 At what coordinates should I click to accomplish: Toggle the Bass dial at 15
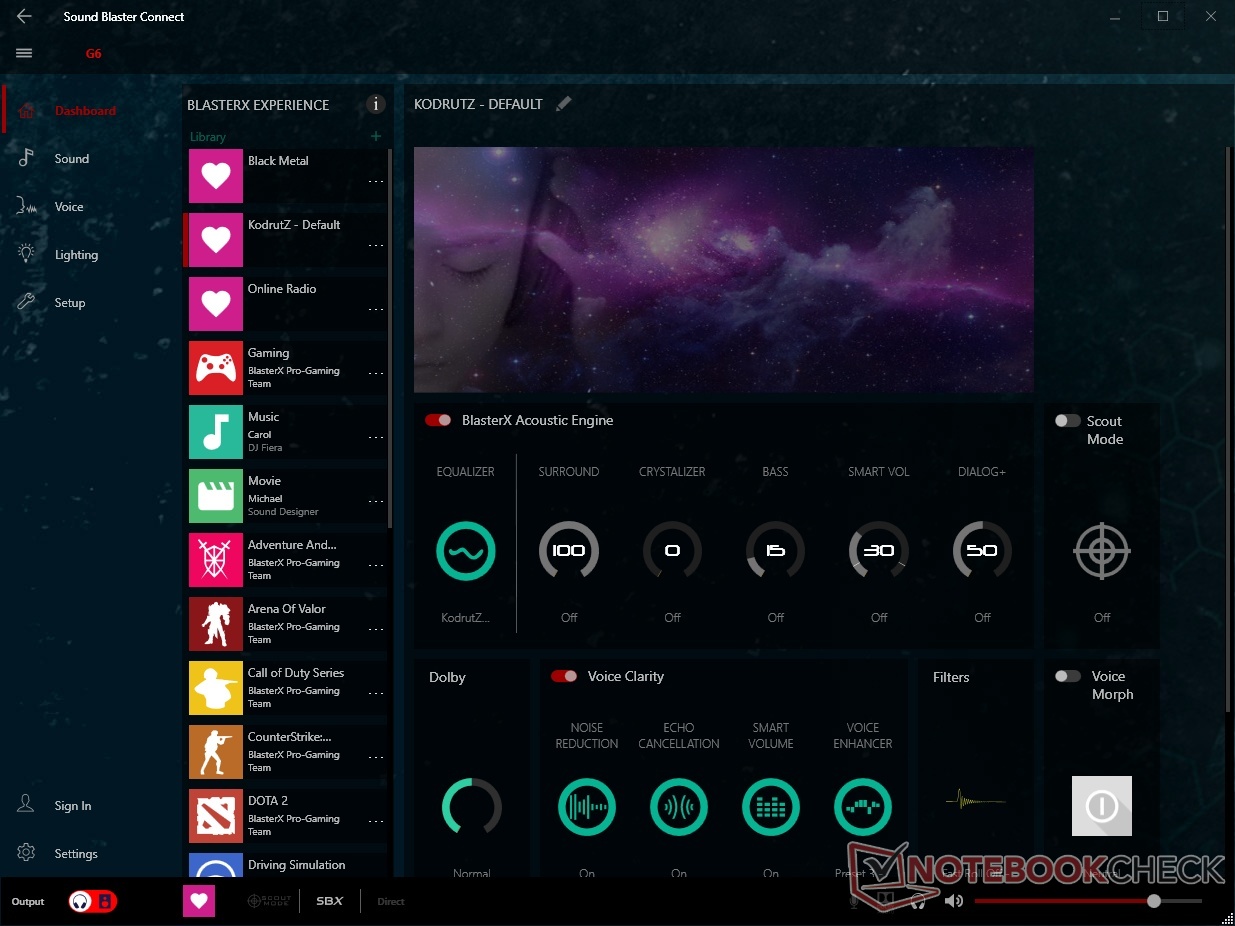tap(776, 551)
